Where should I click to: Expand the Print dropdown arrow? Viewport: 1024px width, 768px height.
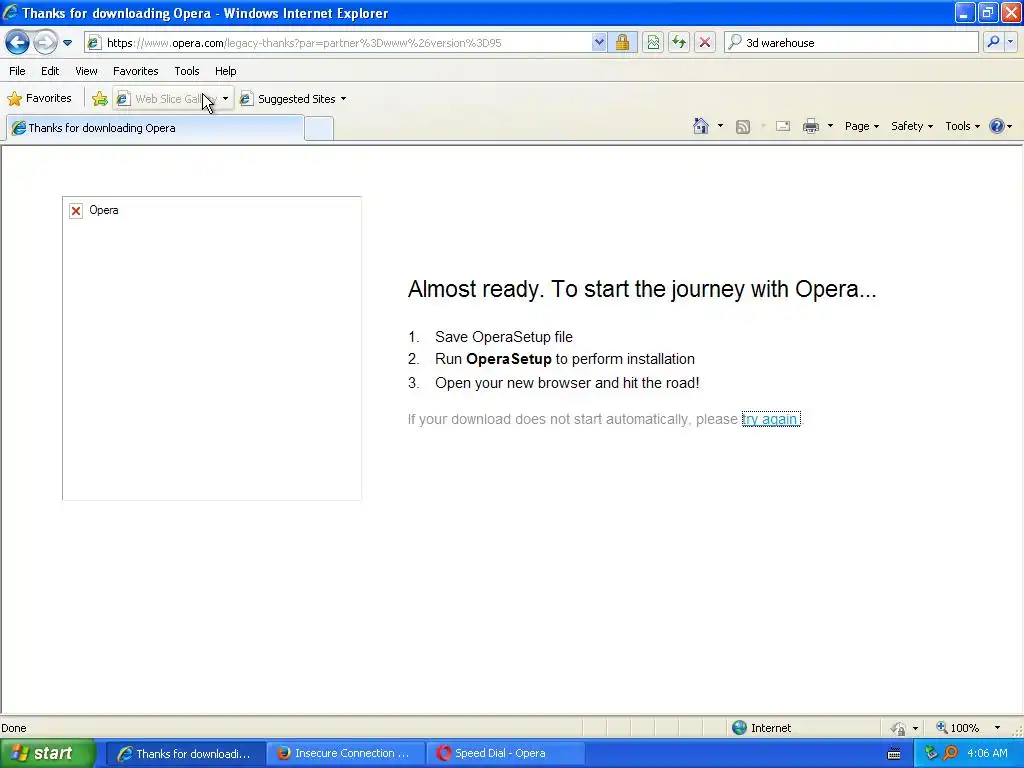coord(830,126)
